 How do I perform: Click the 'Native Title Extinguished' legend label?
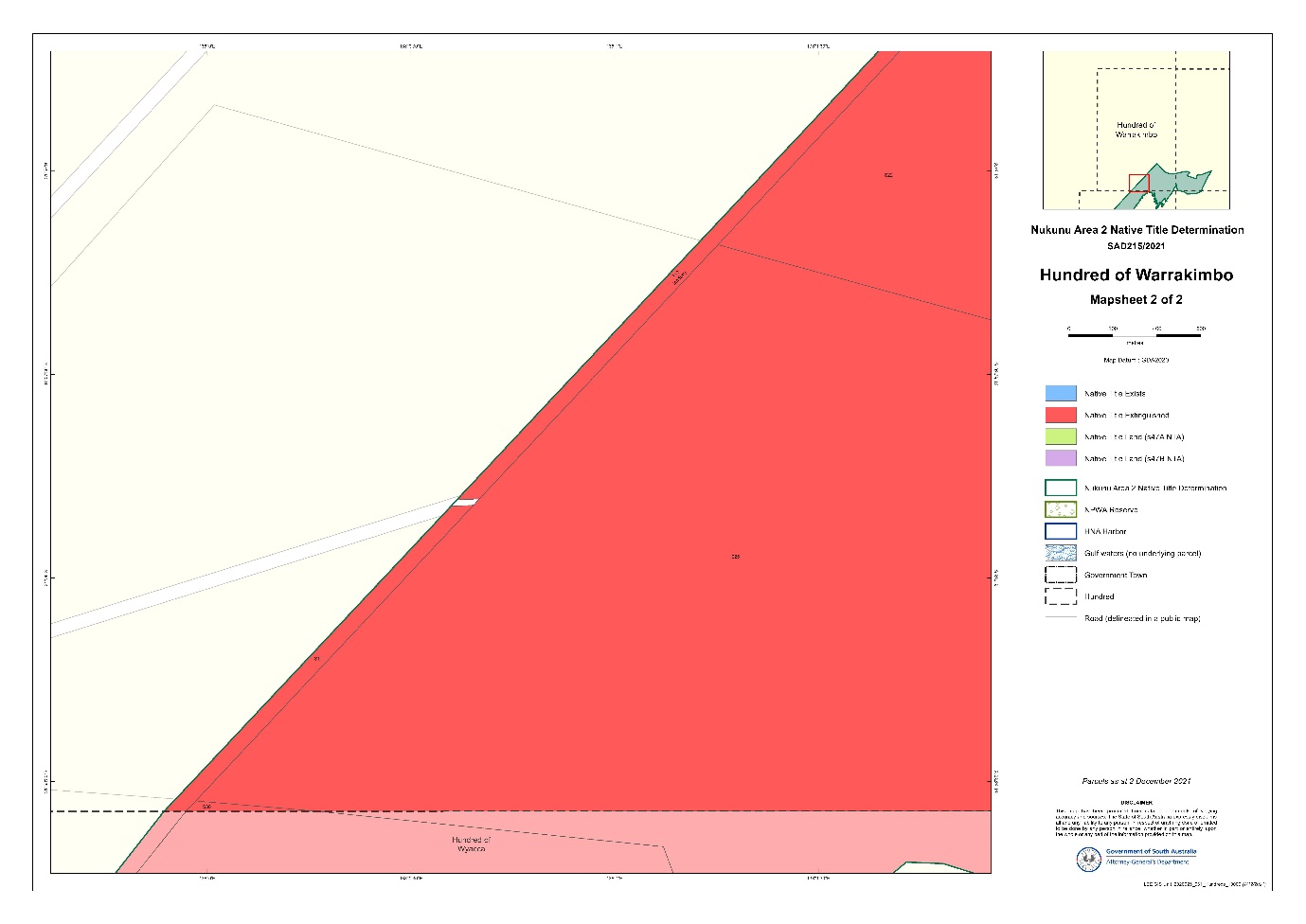click(x=1127, y=416)
